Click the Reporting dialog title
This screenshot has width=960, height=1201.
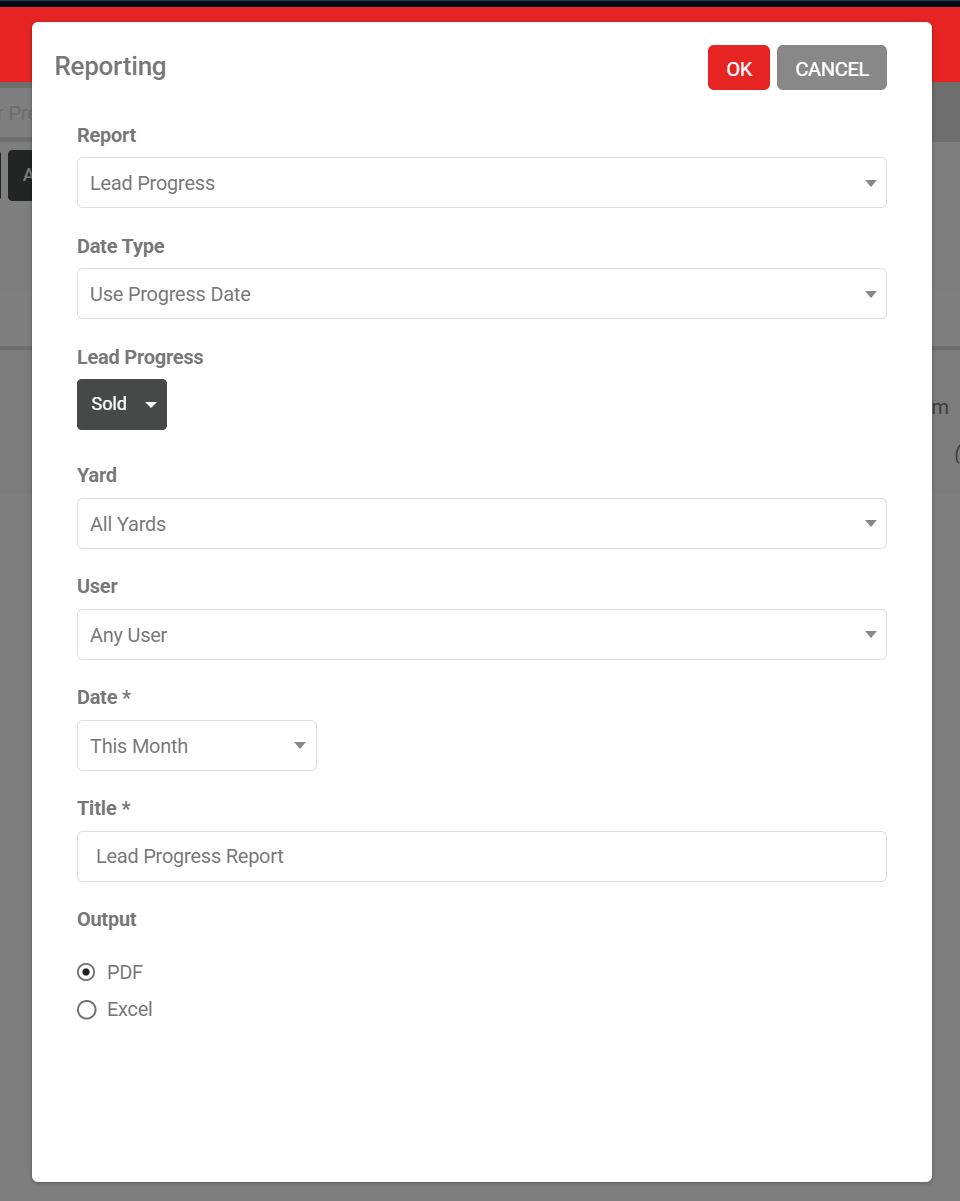(x=110, y=66)
